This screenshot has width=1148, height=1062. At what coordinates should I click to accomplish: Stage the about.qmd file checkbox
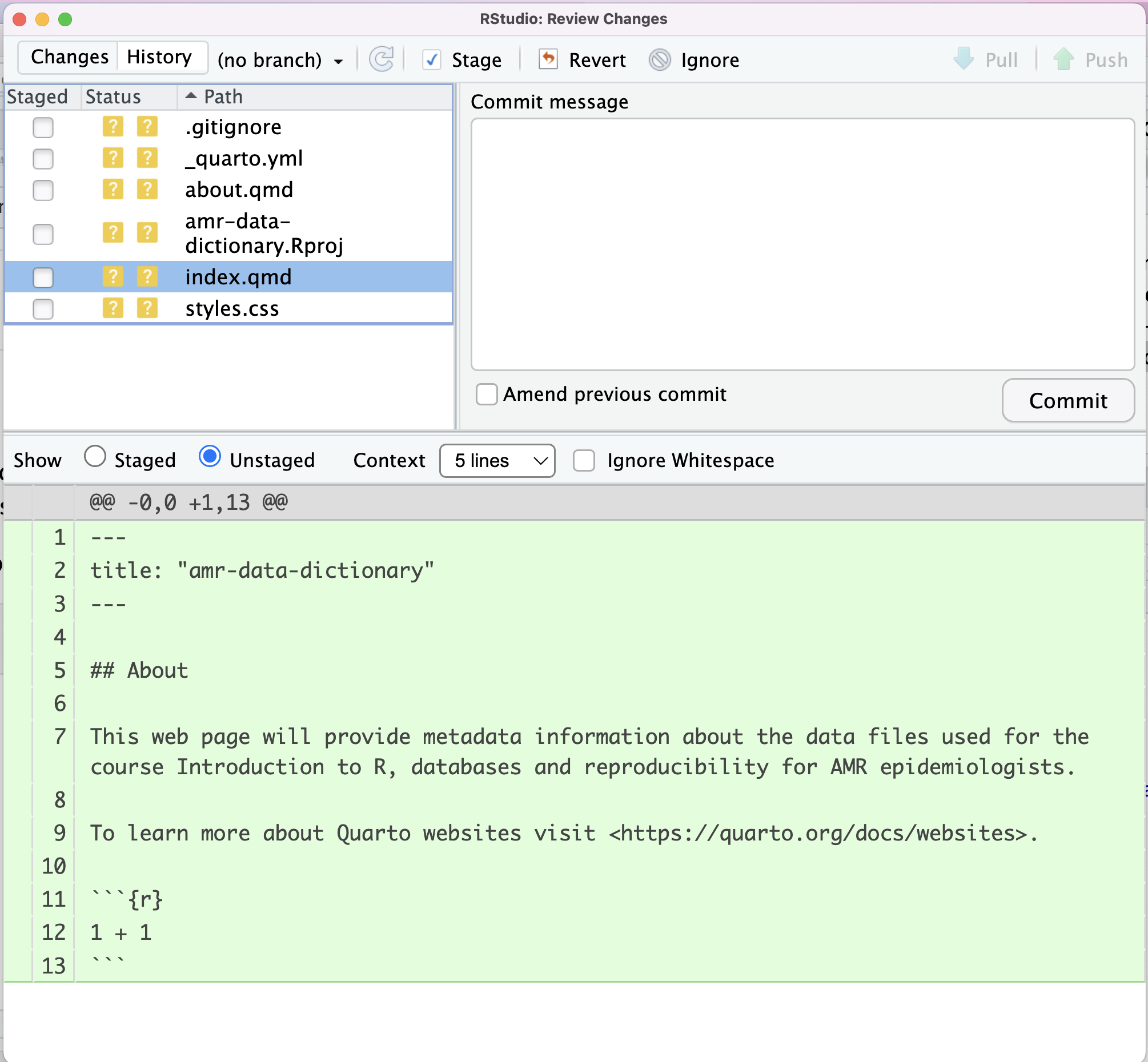[x=43, y=190]
